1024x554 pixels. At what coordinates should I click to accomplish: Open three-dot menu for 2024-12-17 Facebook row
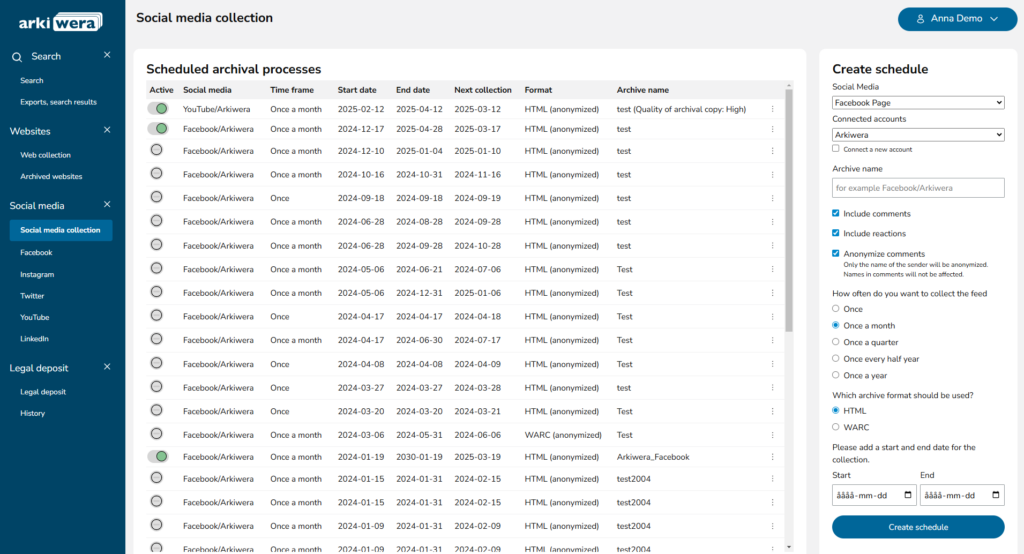point(773,129)
